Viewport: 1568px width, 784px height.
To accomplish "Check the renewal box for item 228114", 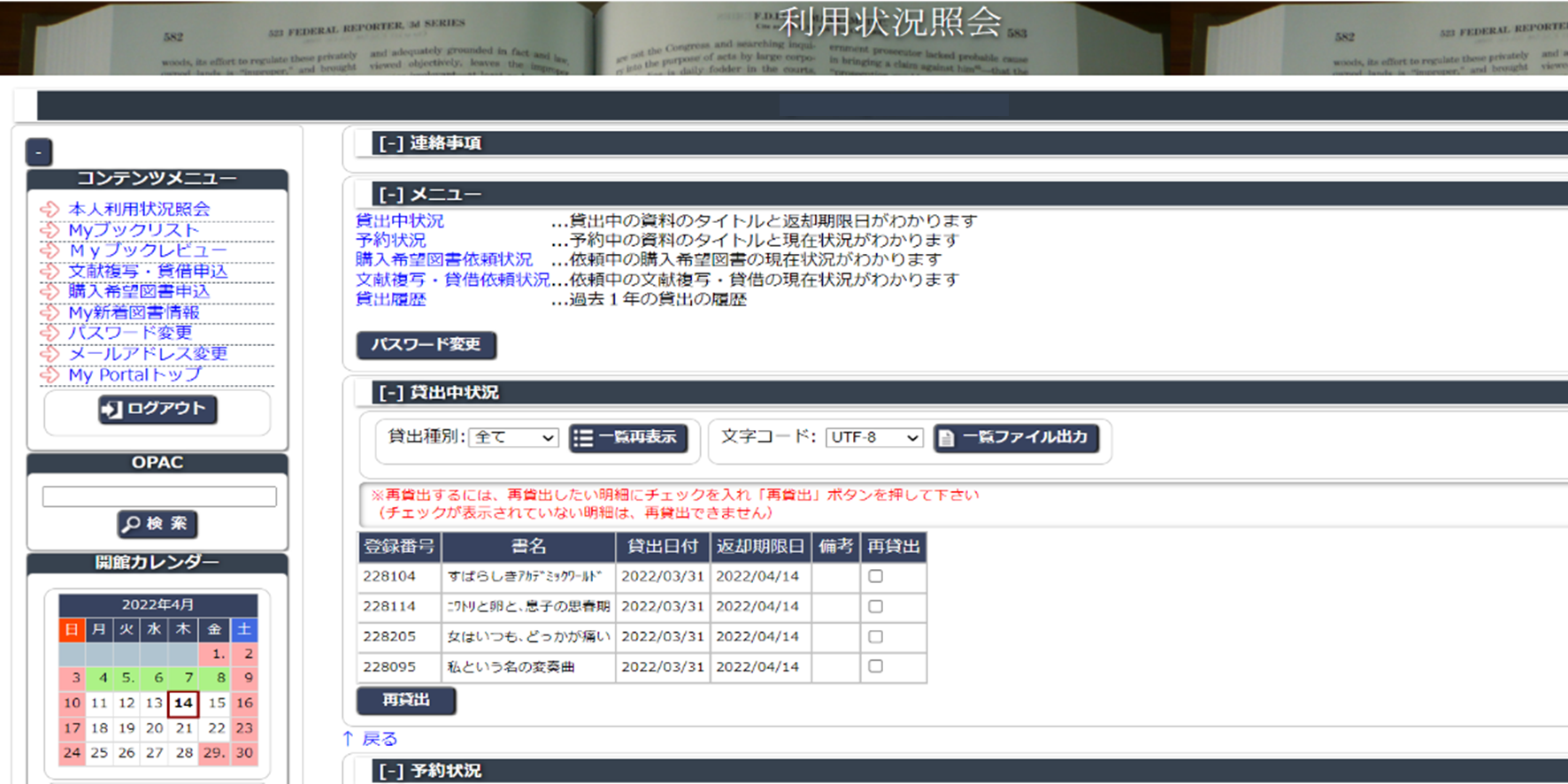I will pos(875,606).
